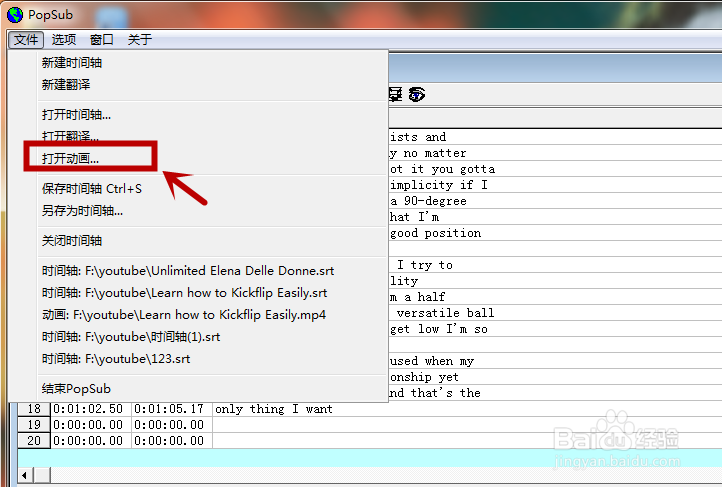722x487 pixels.
Task: Choose 新建时间轴 from the file menu
Action: coord(72,63)
